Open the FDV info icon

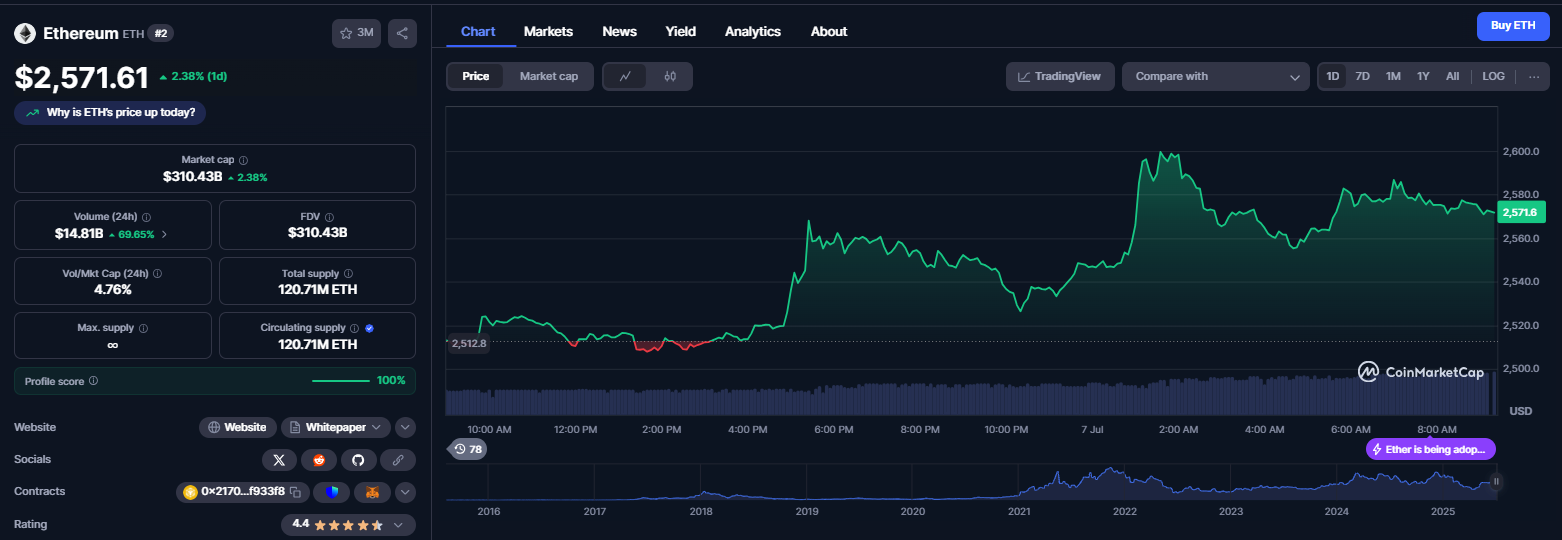[329, 217]
